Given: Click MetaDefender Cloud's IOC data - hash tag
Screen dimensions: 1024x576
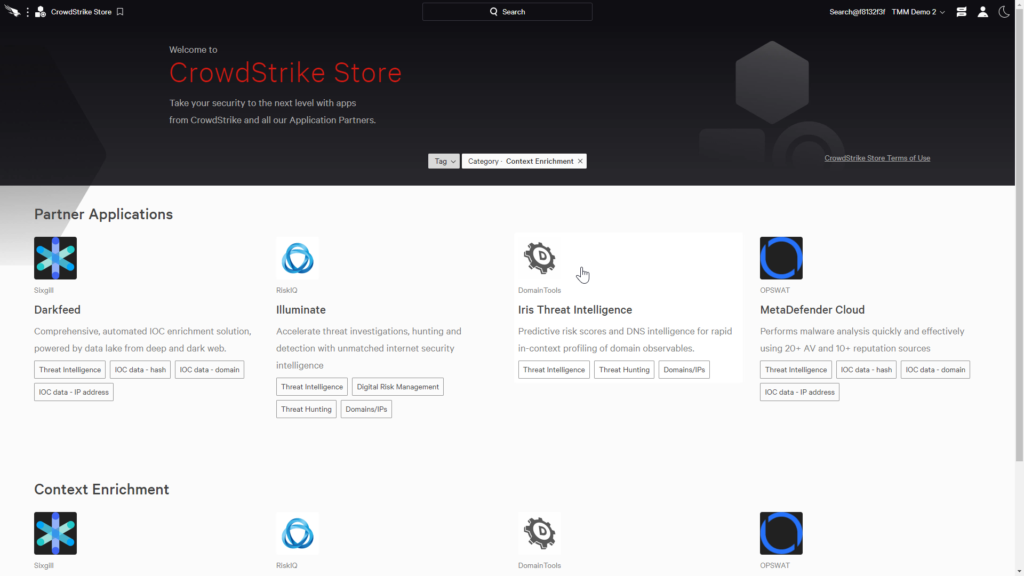Looking at the screenshot, I should pyautogui.click(x=867, y=370).
